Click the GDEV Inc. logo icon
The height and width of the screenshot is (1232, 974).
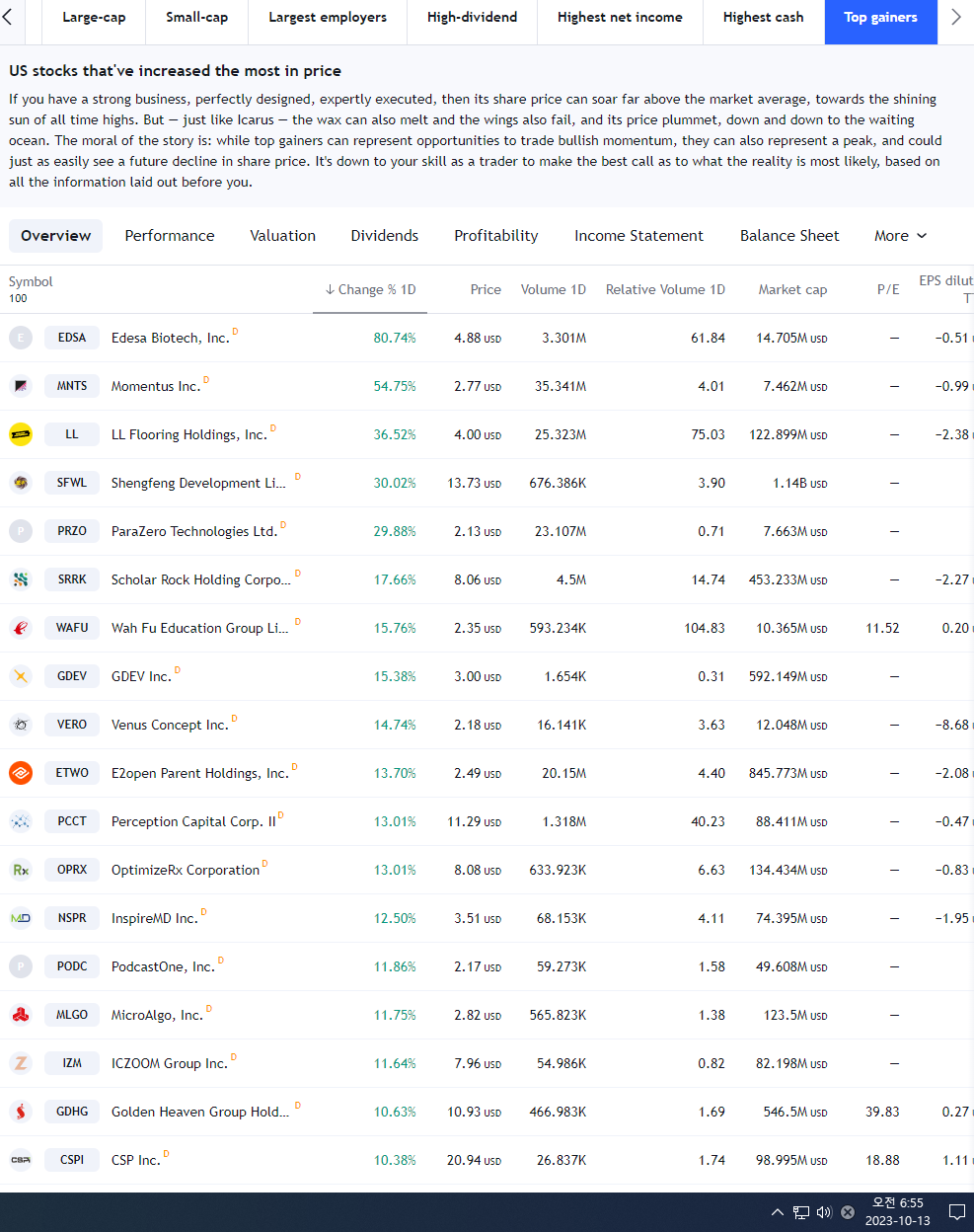pyautogui.click(x=21, y=676)
